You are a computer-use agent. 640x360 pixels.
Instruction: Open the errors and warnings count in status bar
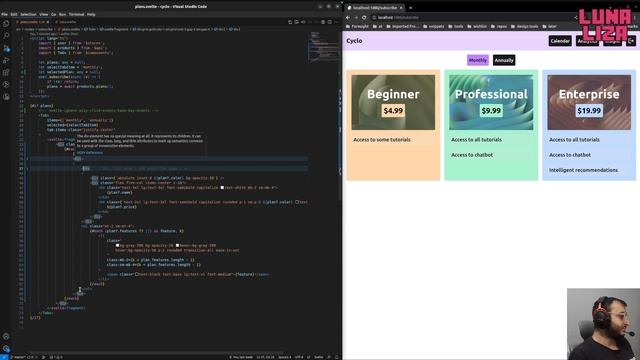click(56, 357)
